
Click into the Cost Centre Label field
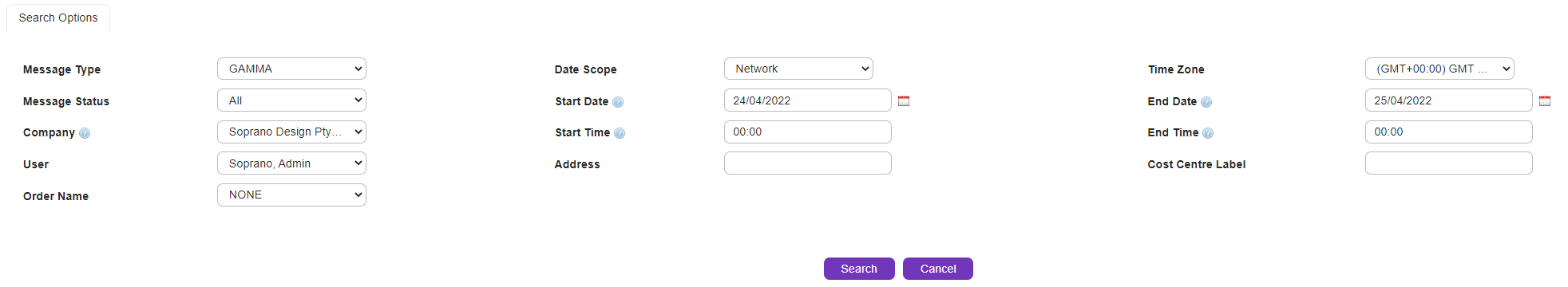(1449, 163)
